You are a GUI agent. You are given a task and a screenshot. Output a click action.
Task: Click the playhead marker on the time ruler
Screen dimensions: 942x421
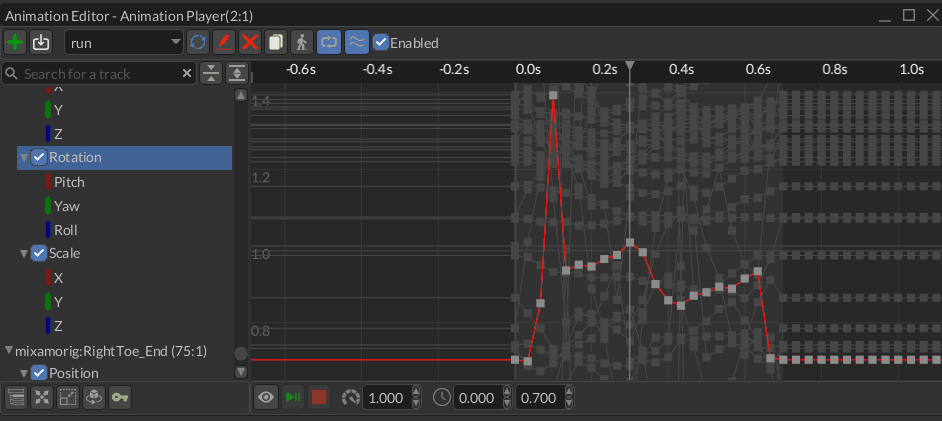630,65
